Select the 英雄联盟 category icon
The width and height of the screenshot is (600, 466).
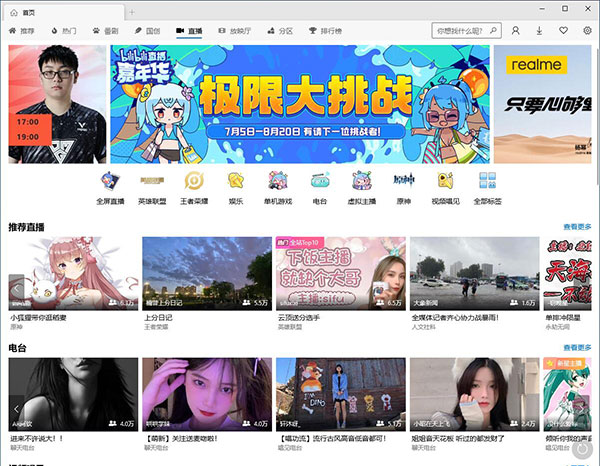click(151, 181)
